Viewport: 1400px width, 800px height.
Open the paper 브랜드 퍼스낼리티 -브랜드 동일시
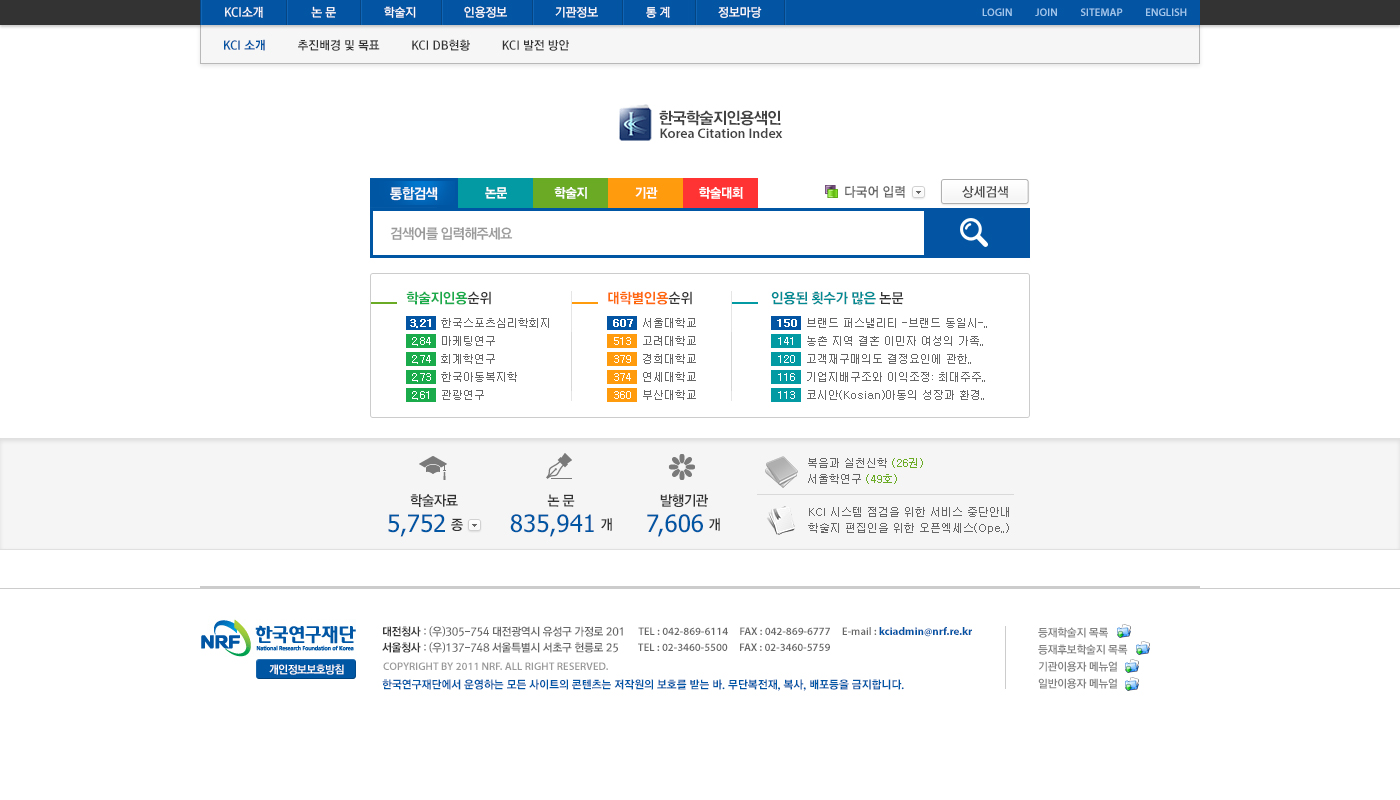897,323
